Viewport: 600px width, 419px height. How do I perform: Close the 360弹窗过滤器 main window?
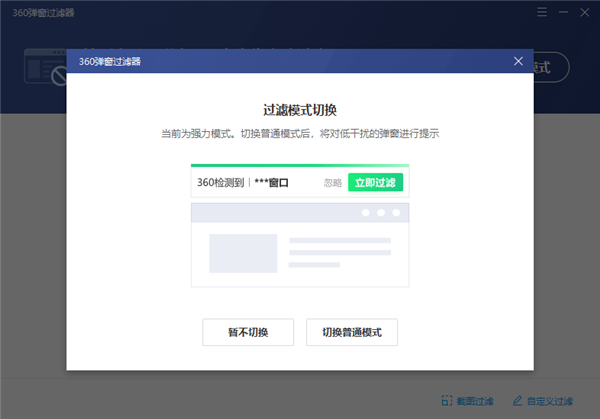[584, 13]
